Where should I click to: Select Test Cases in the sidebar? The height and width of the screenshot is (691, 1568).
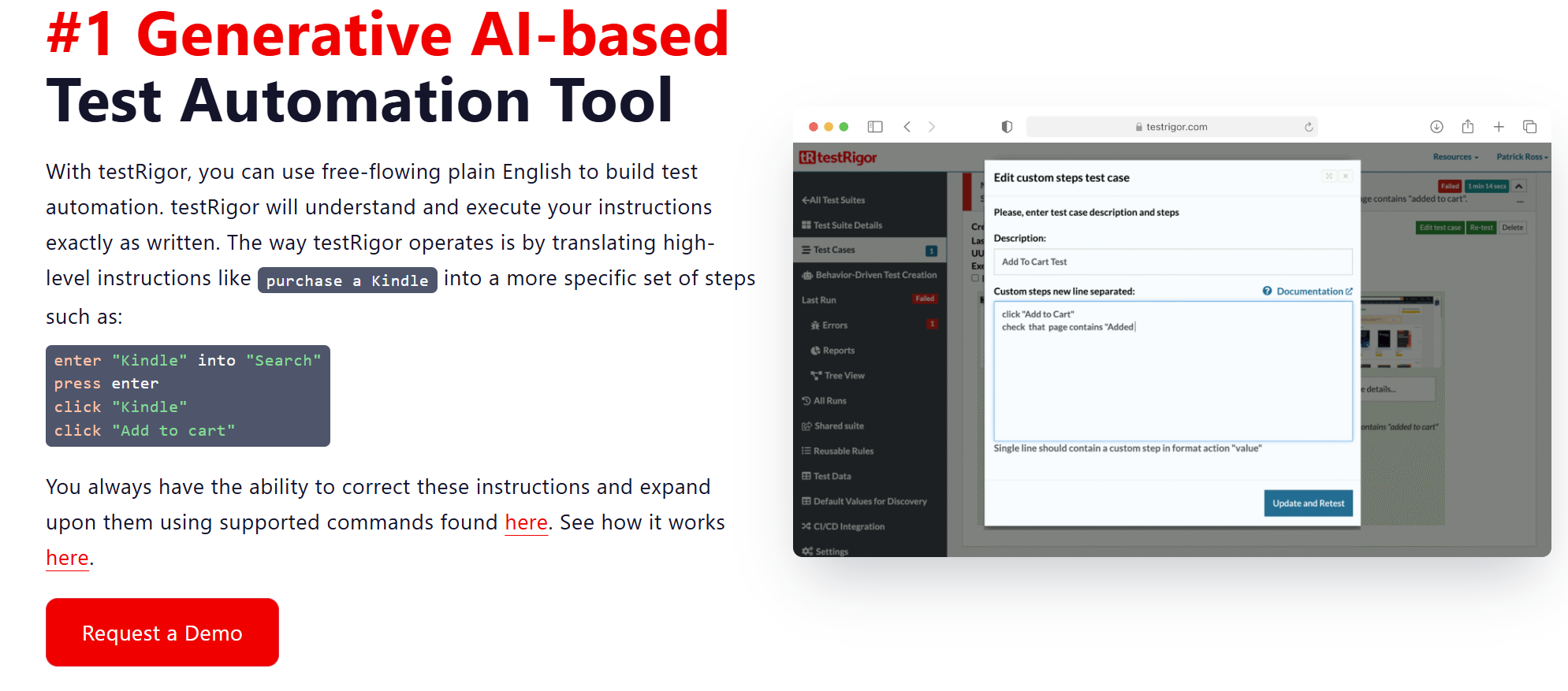pos(834,250)
